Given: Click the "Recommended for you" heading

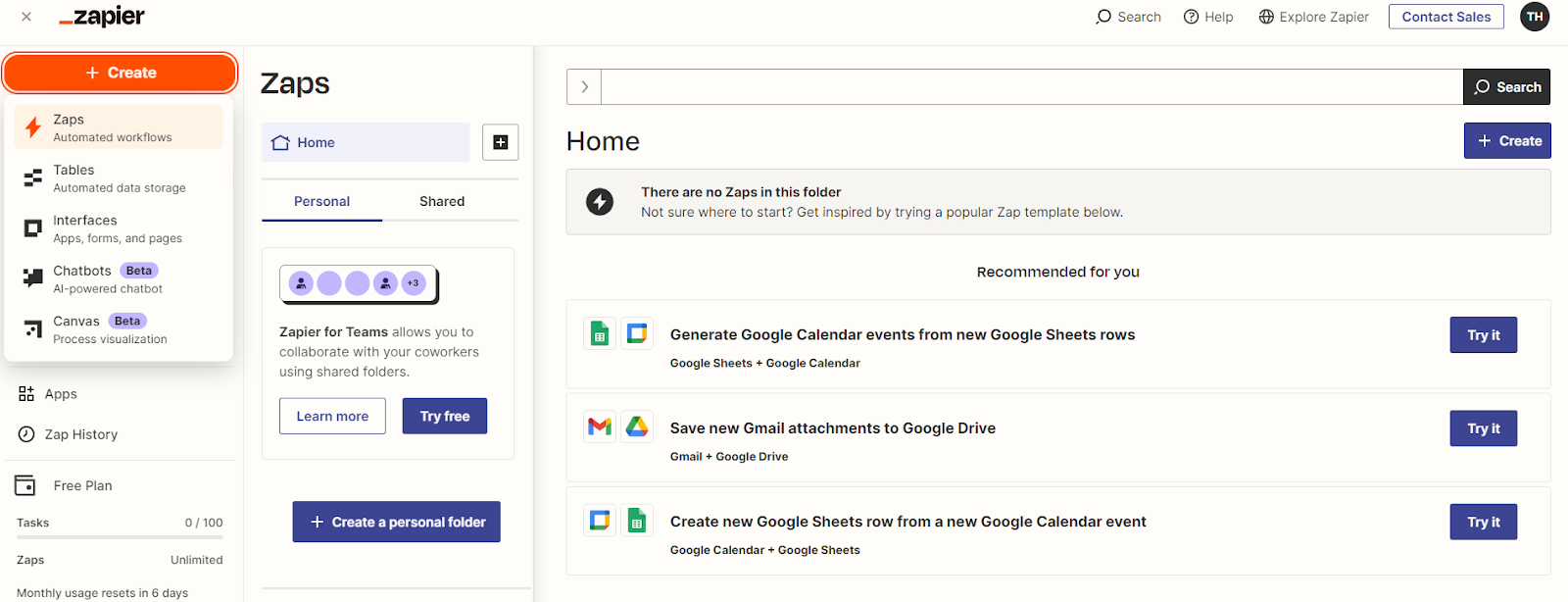Looking at the screenshot, I should pyautogui.click(x=1058, y=272).
